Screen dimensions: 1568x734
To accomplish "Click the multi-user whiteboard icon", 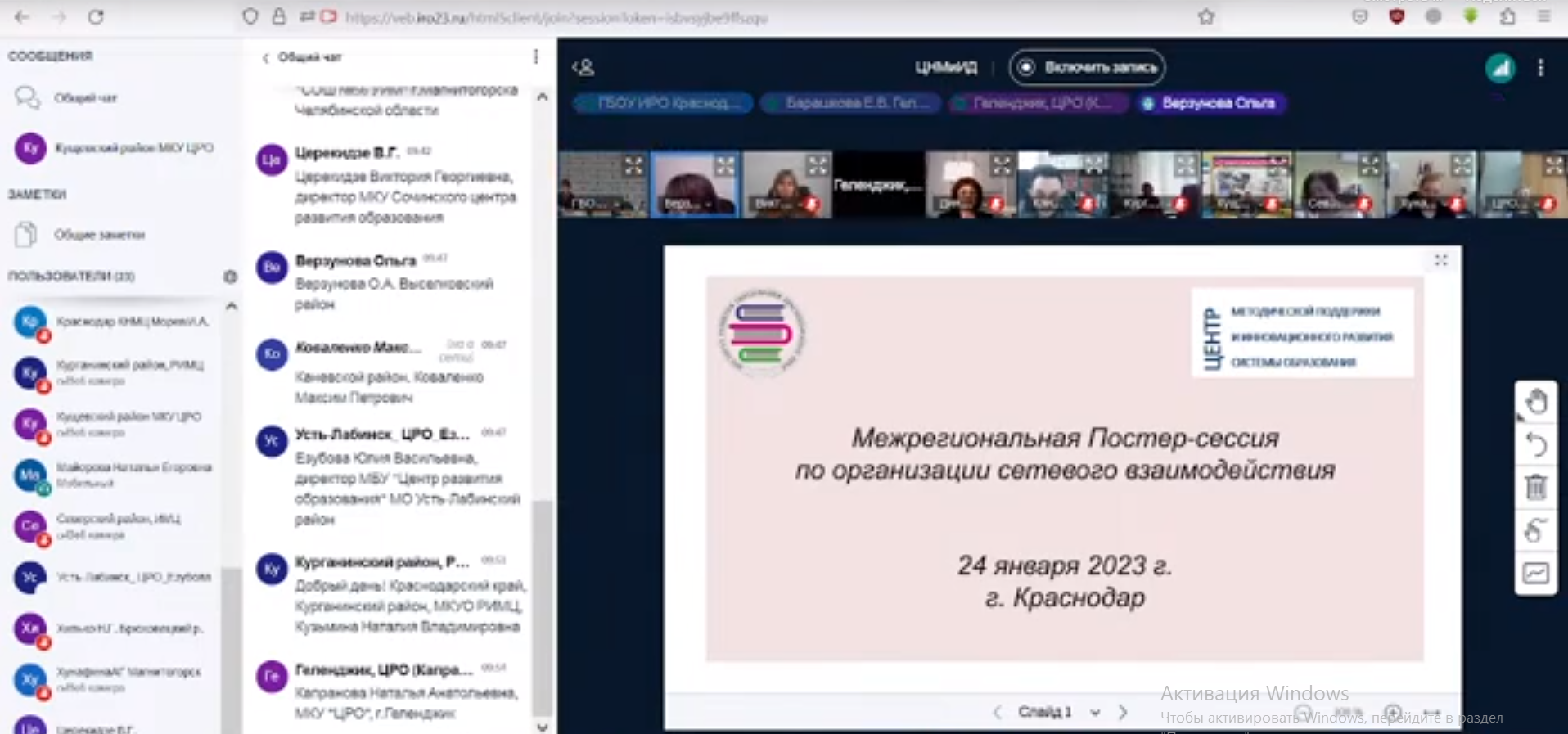I will click(1536, 530).
